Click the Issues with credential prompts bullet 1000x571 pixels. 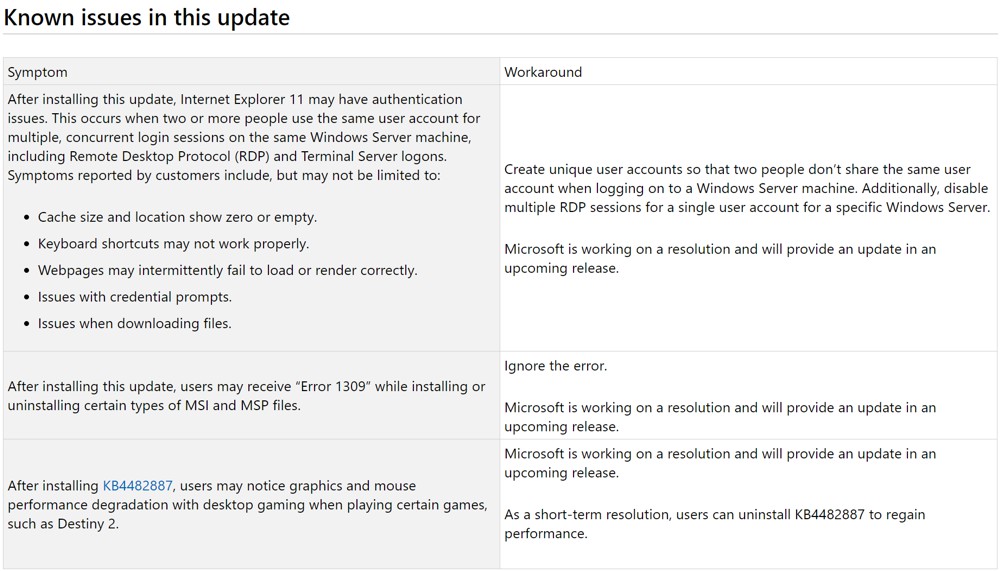click(x=135, y=297)
